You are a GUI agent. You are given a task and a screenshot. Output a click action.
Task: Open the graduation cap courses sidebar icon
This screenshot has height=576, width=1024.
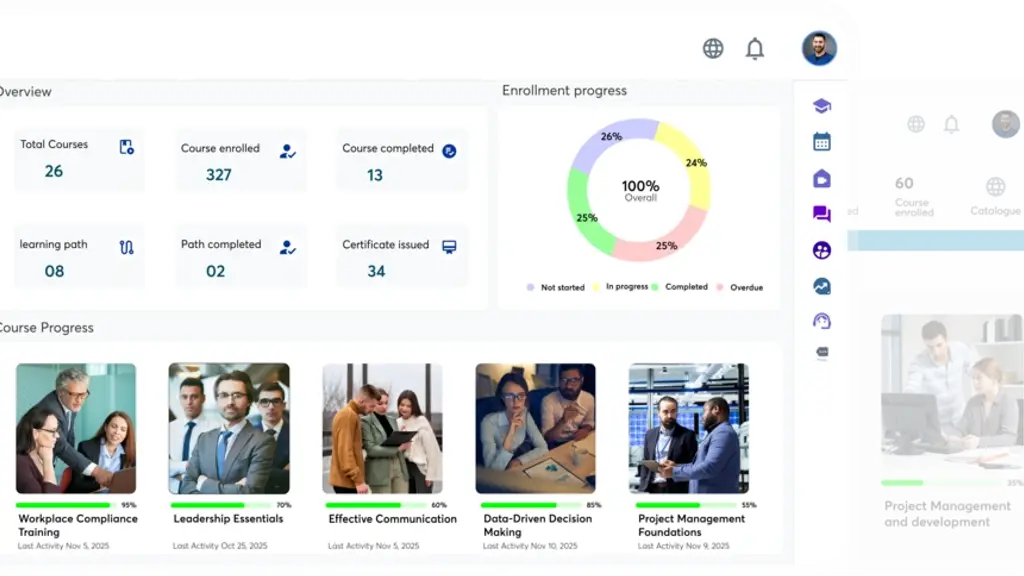click(822, 106)
